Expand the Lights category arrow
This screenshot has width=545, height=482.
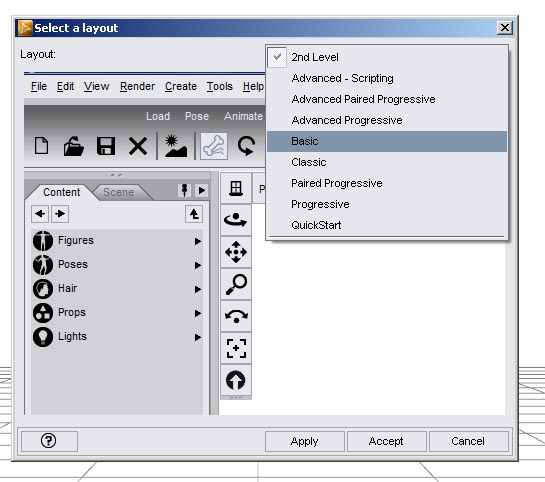click(x=198, y=337)
